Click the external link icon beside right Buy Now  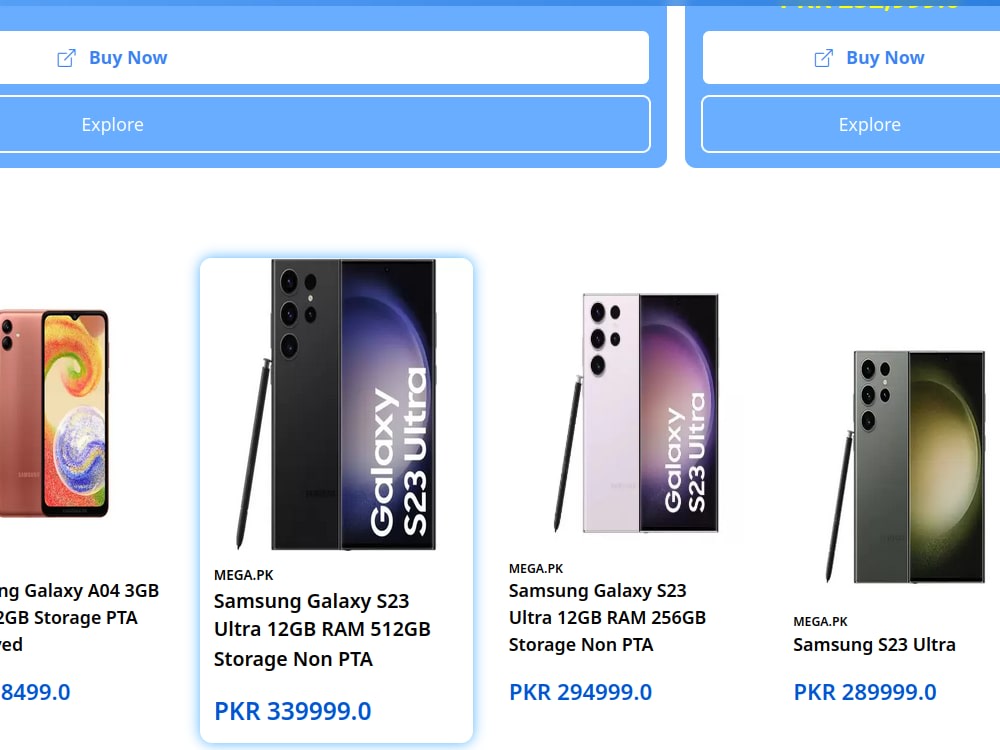tap(823, 58)
